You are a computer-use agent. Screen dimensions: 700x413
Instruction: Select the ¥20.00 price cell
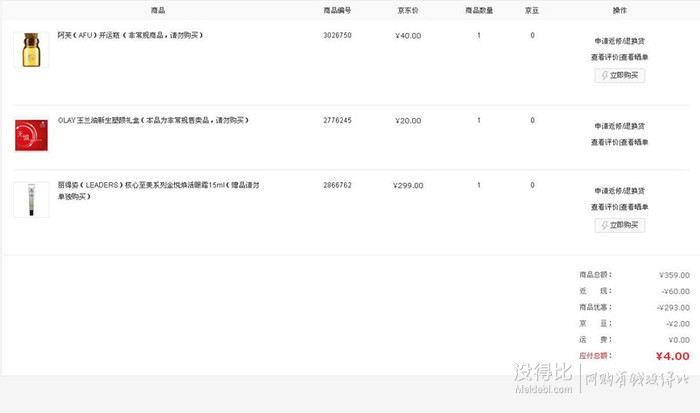tap(408, 121)
